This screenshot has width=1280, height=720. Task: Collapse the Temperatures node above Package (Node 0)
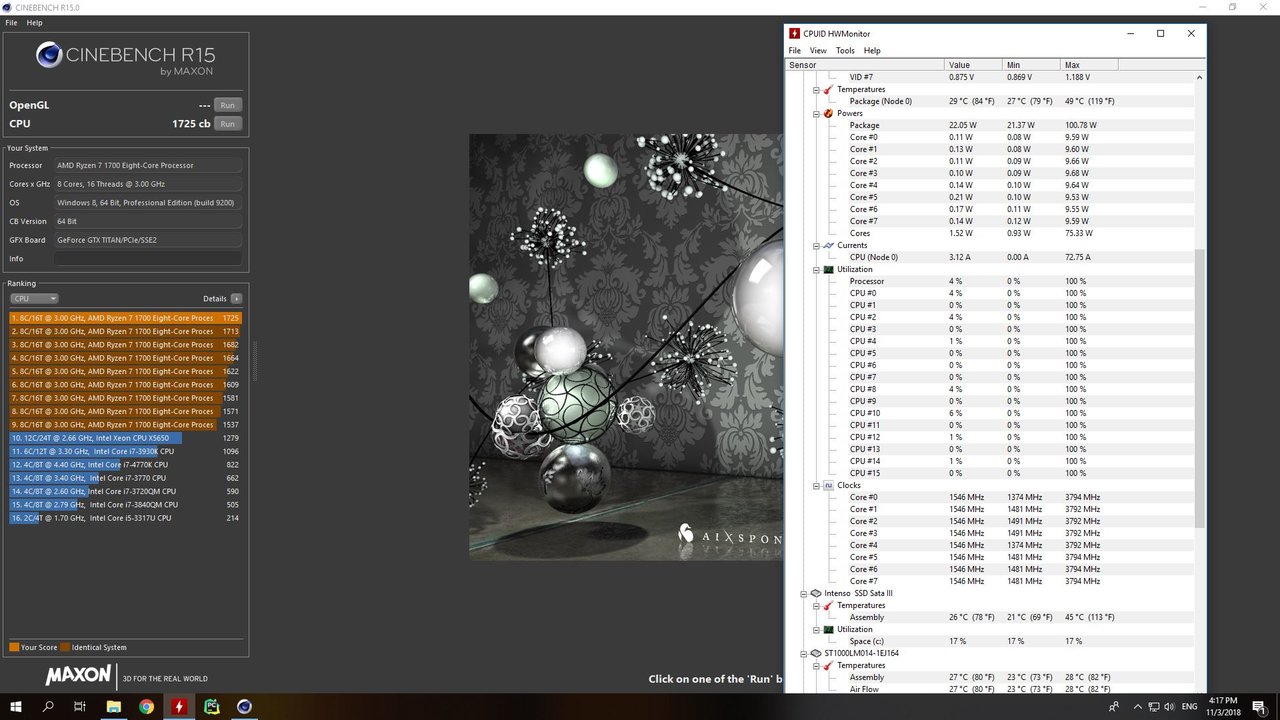816,89
